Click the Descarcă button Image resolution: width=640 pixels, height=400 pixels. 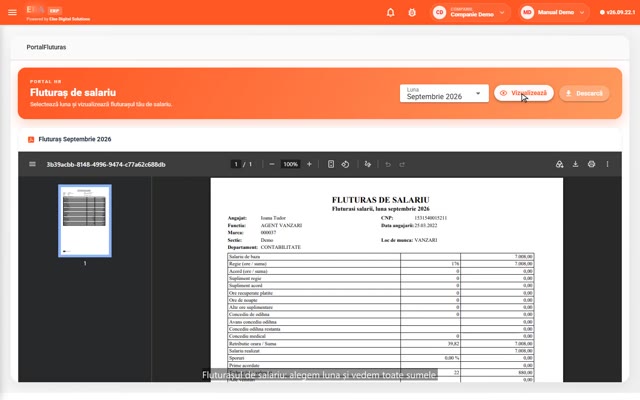[584, 93]
